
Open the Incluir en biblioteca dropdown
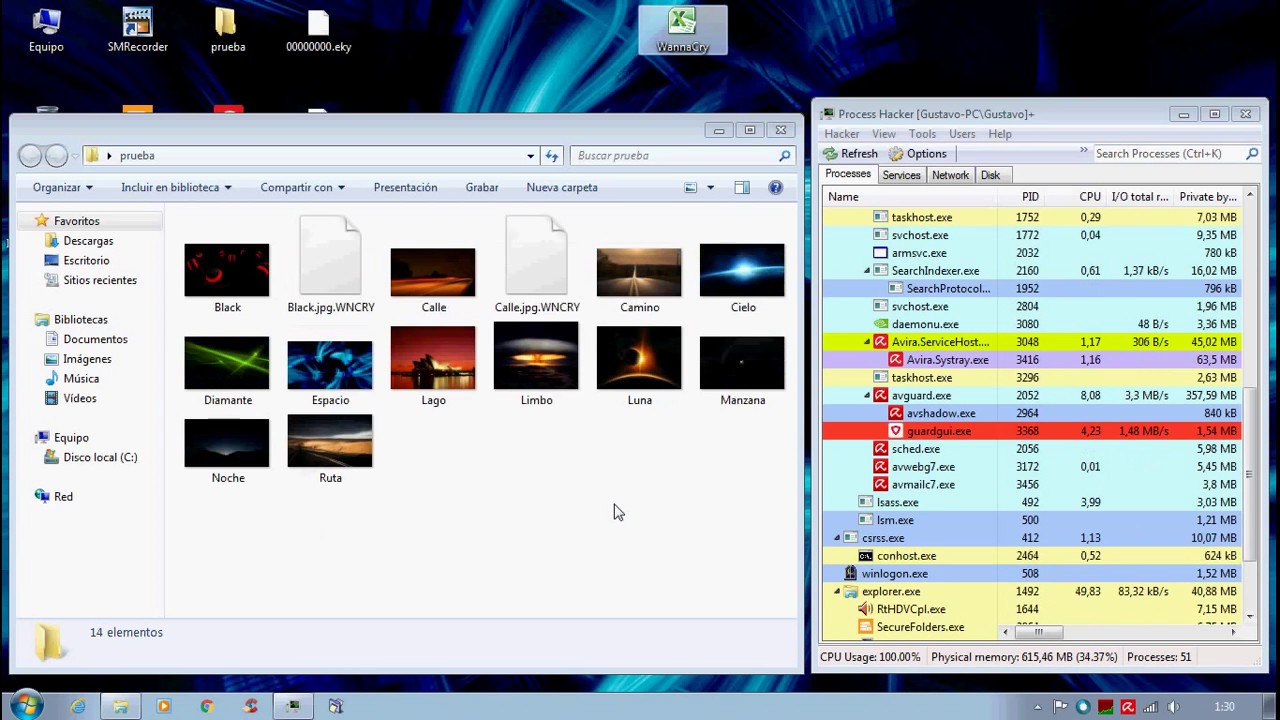(176, 188)
